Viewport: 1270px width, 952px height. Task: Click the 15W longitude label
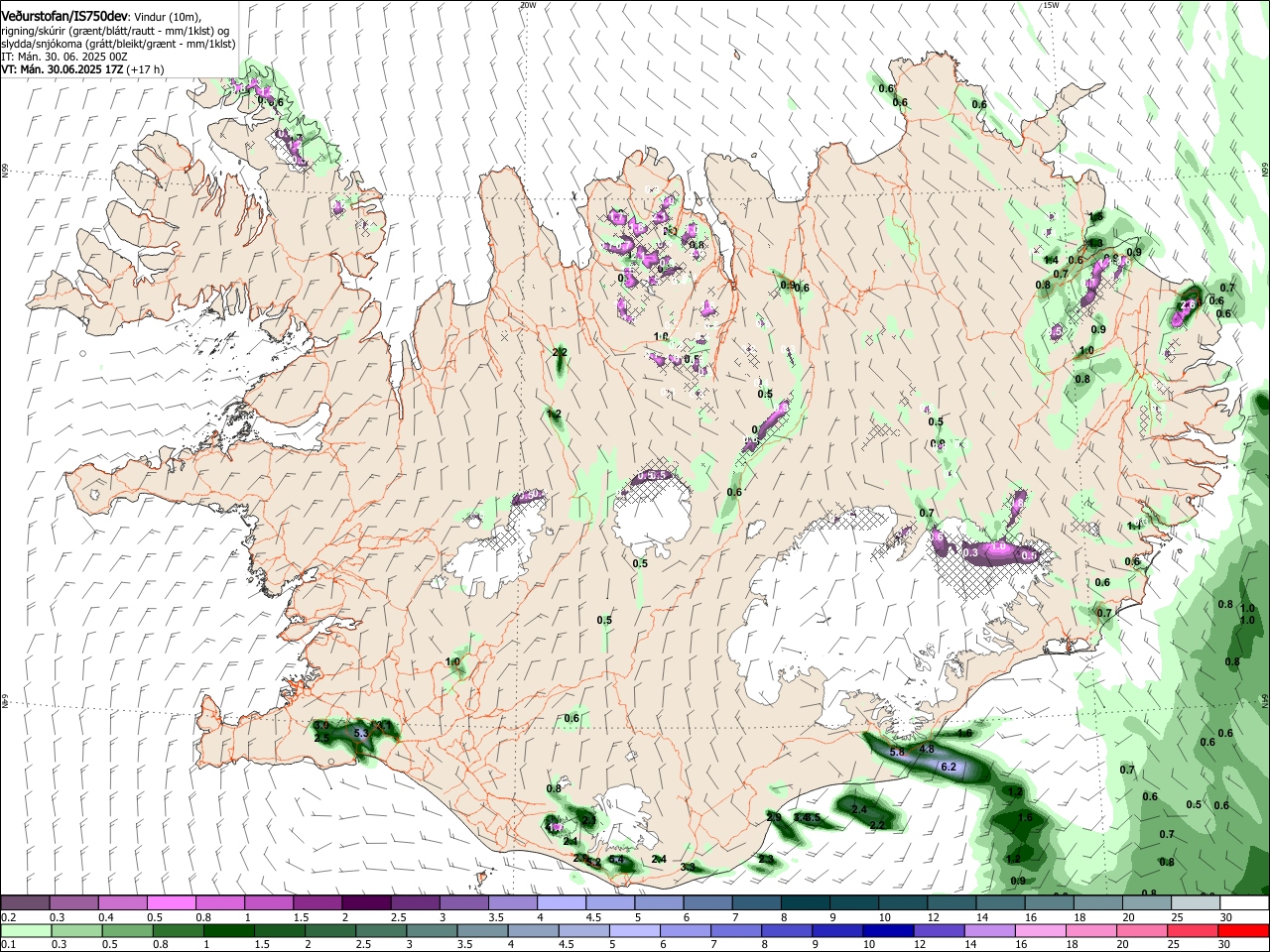pyautogui.click(x=1051, y=5)
